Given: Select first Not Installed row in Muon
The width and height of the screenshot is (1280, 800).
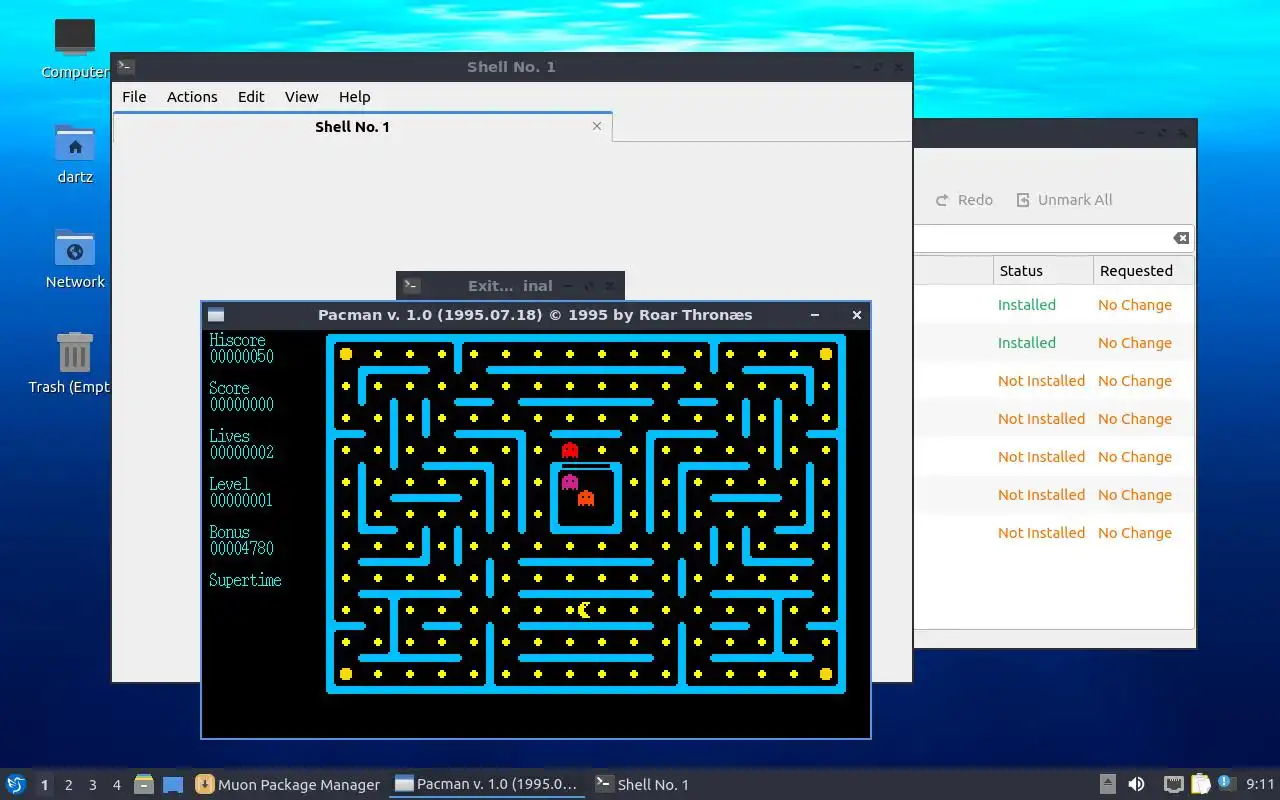Looking at the screenshot, I should (x=1041, y=381).
